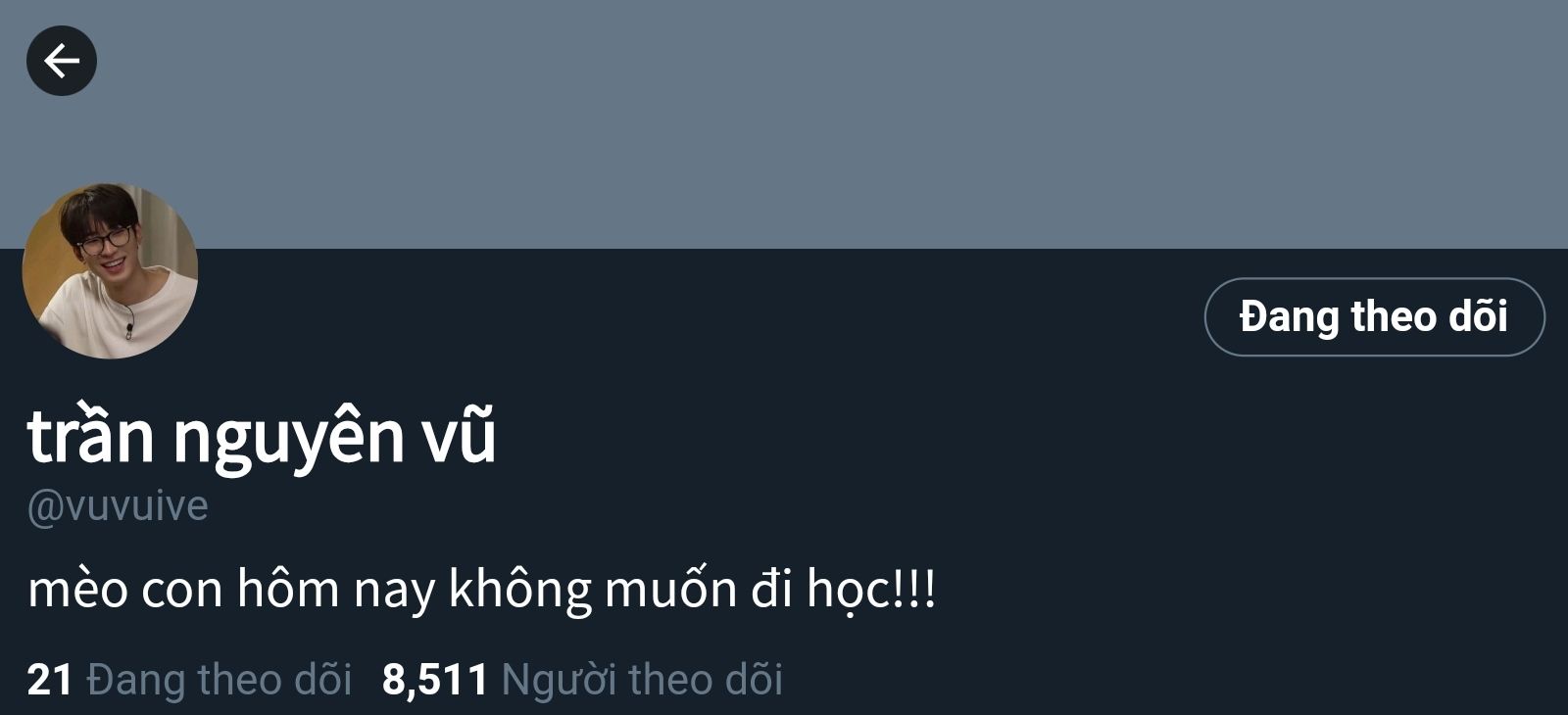Open the profile avatar photo
1568x715 pixels.
[110, 270]
